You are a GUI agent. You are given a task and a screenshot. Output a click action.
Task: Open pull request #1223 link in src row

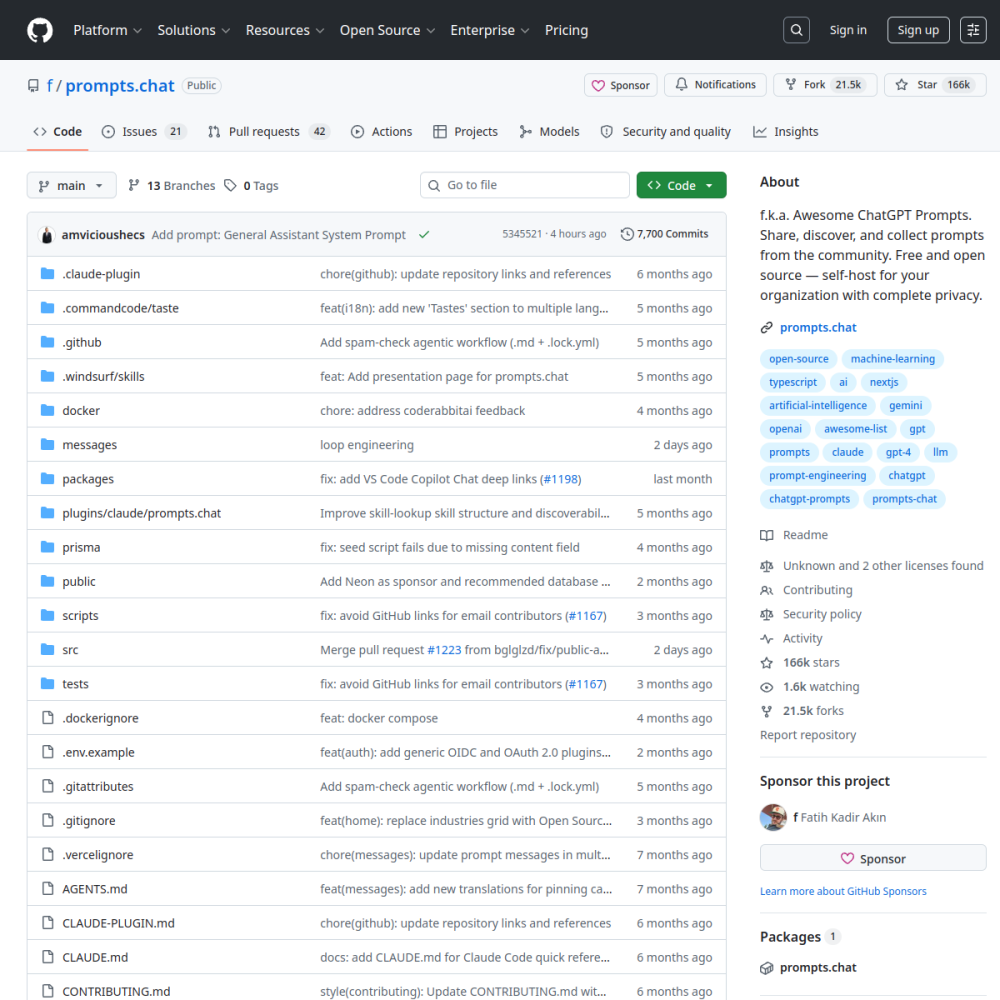click(x=444, y=649)
